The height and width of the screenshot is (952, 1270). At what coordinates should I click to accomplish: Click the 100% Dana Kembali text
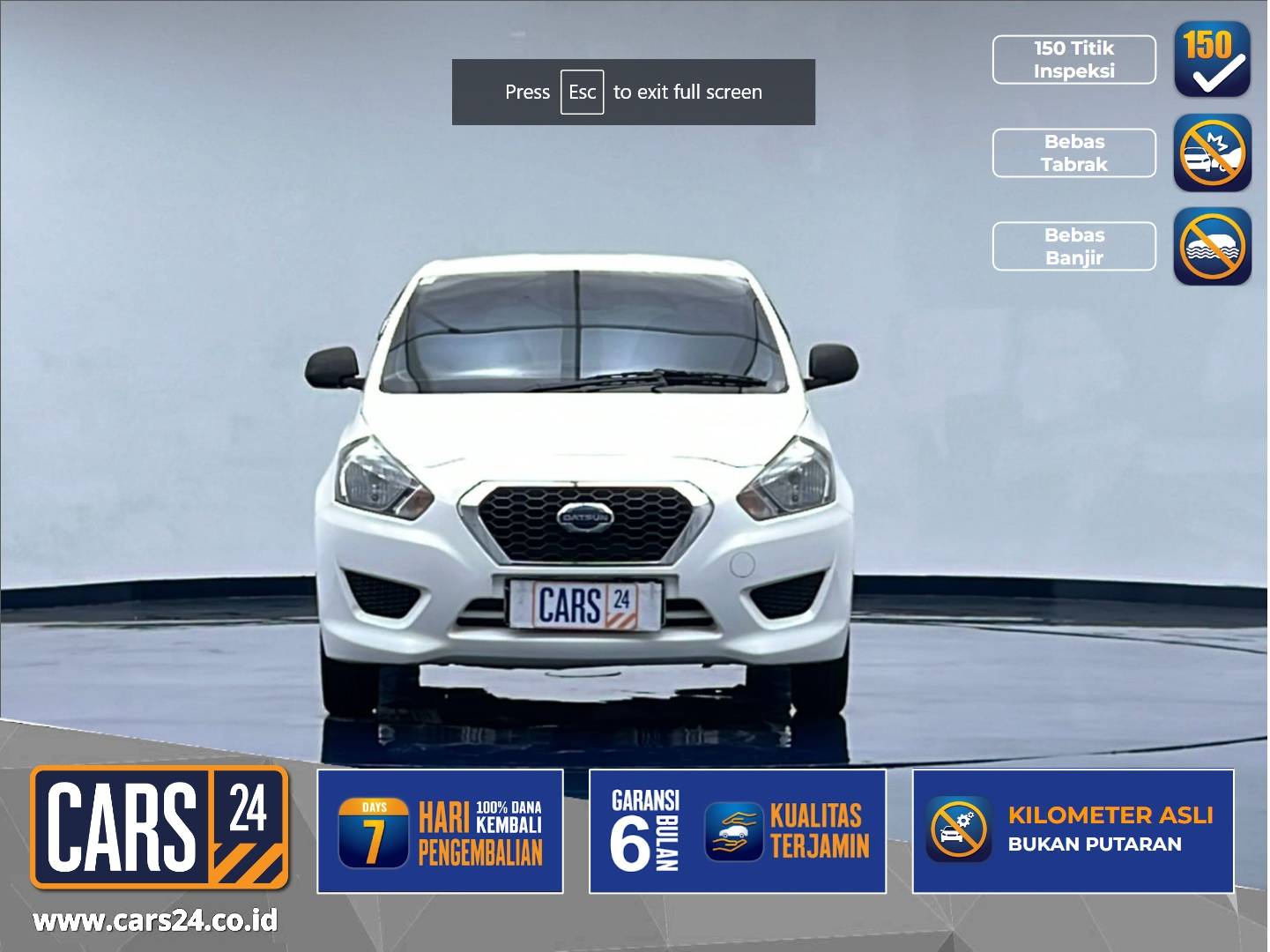pos(509,817)
